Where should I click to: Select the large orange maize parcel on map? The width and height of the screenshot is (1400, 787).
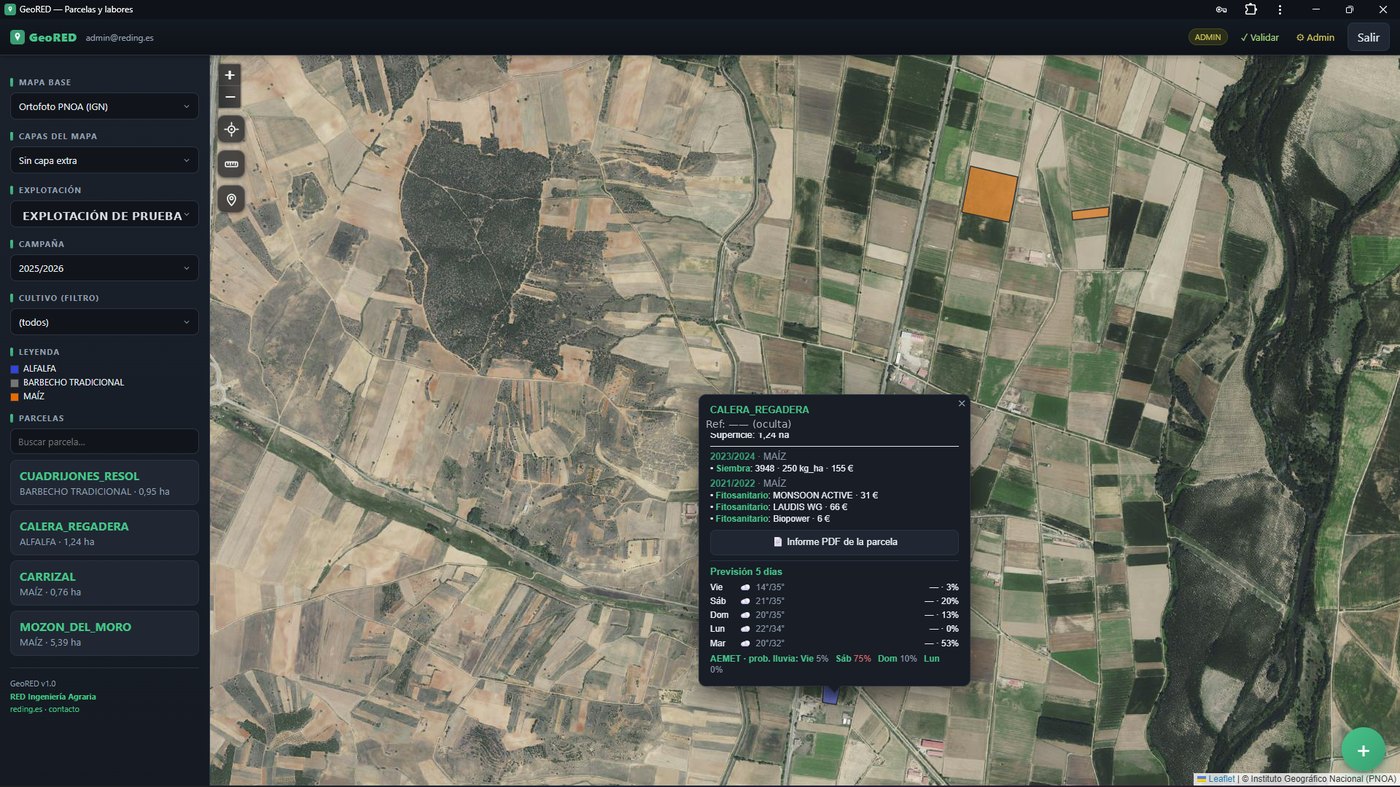(989, 193)
